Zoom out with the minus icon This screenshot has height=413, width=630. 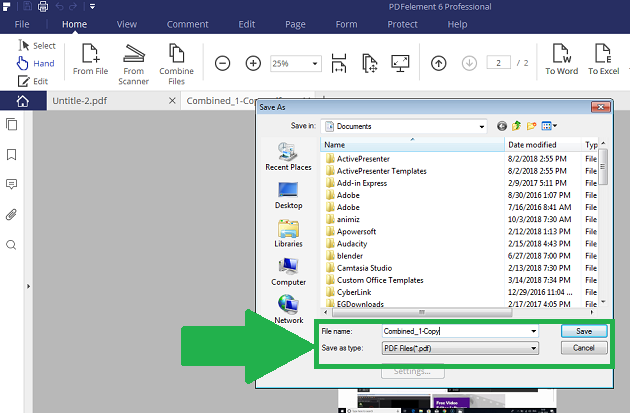(x=222, y=63)
